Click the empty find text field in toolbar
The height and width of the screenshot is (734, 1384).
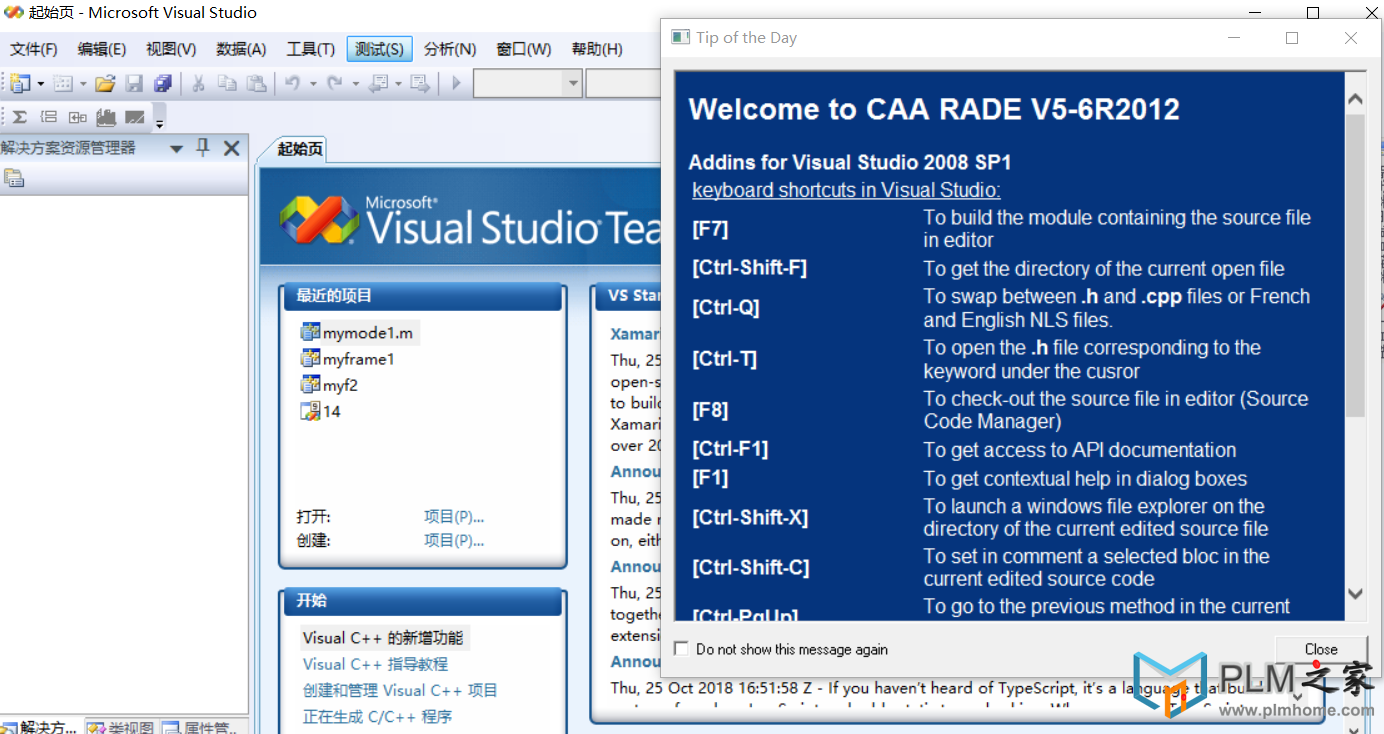(x=624, y=84)
